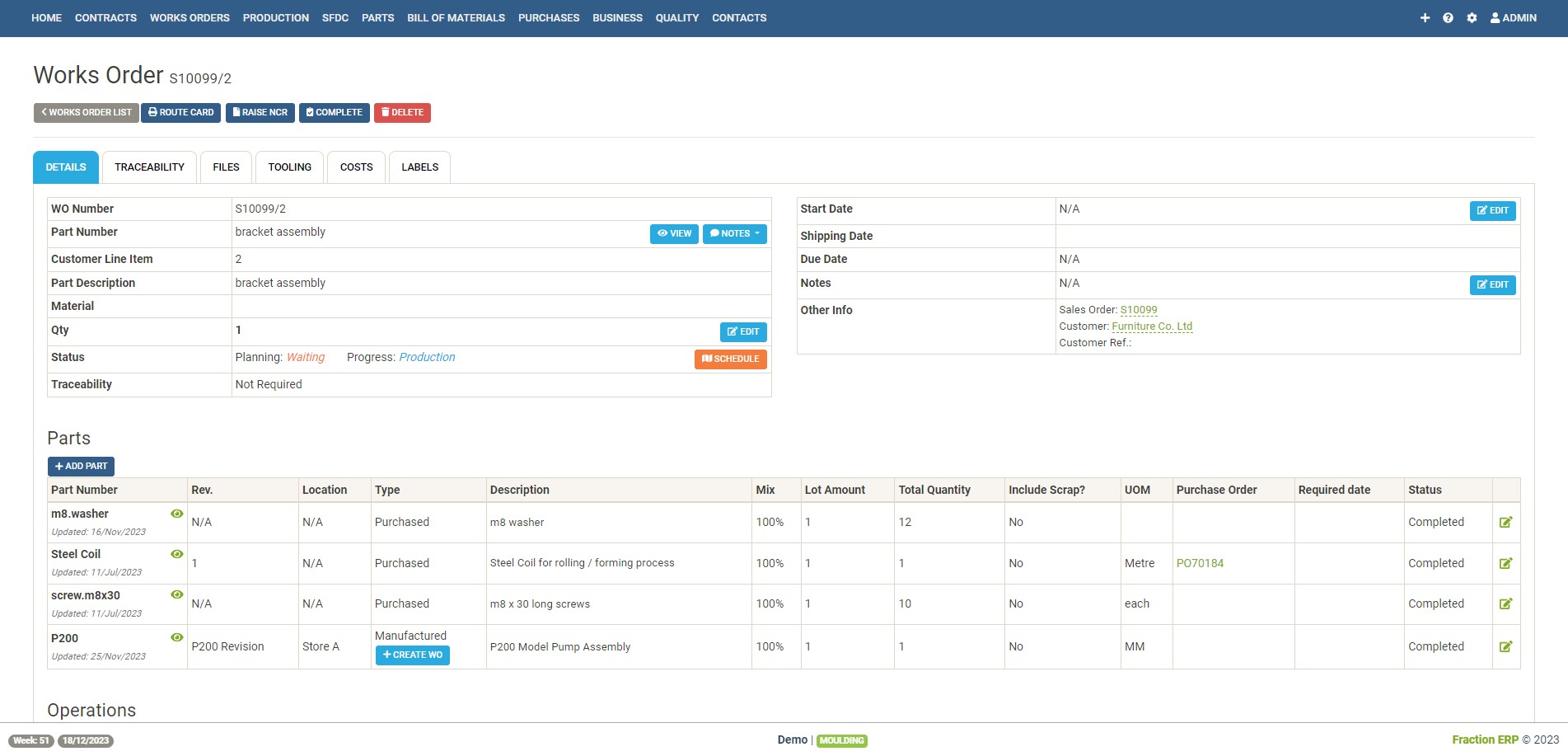Viewport: 1568px width, 756px height.
Task: Open the help question mark icon
Action: (1448, 18)
